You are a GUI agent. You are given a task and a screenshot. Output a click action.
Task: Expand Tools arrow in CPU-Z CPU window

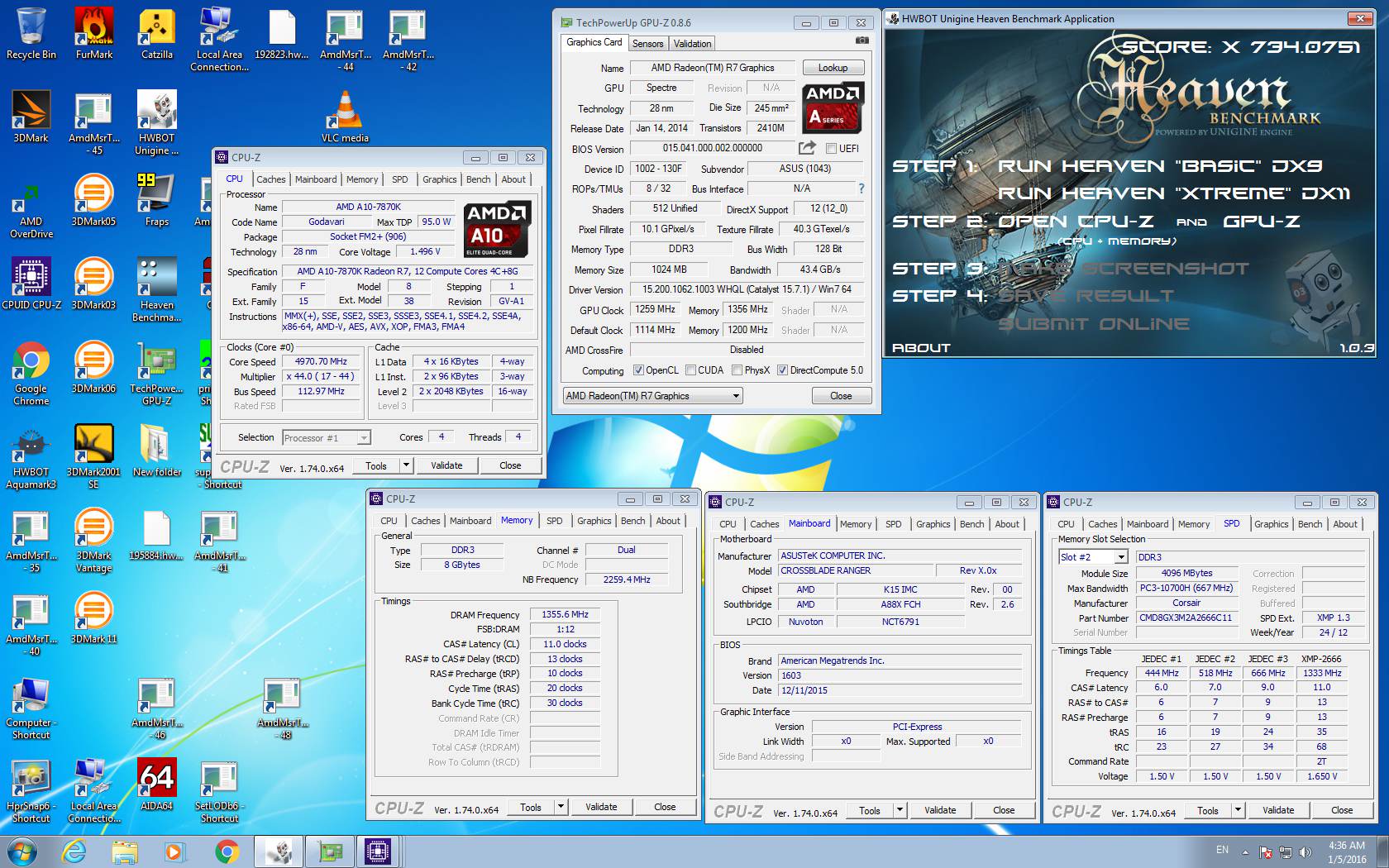(x=406, y=465)
